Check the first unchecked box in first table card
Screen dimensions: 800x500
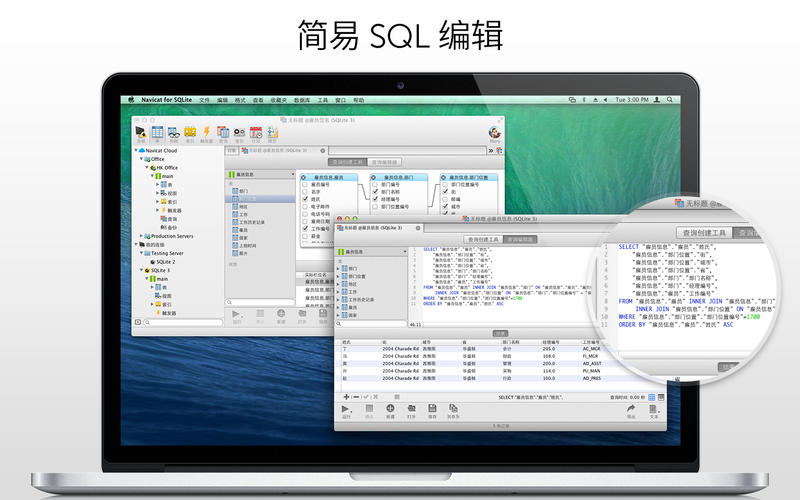[x=305, y=184]
